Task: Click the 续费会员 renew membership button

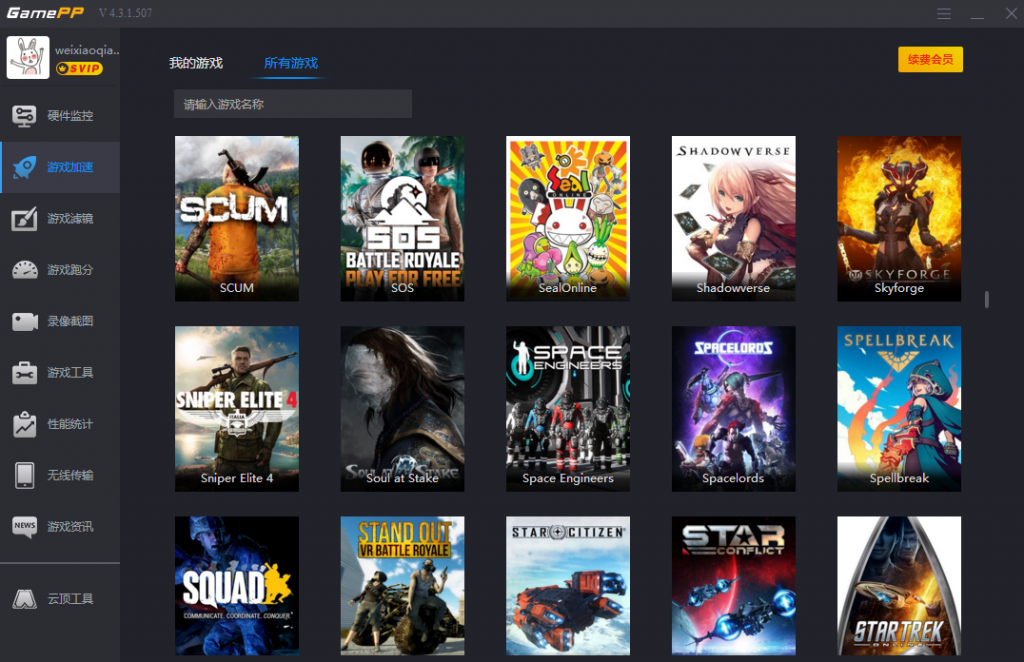Action: coord(930,59)
